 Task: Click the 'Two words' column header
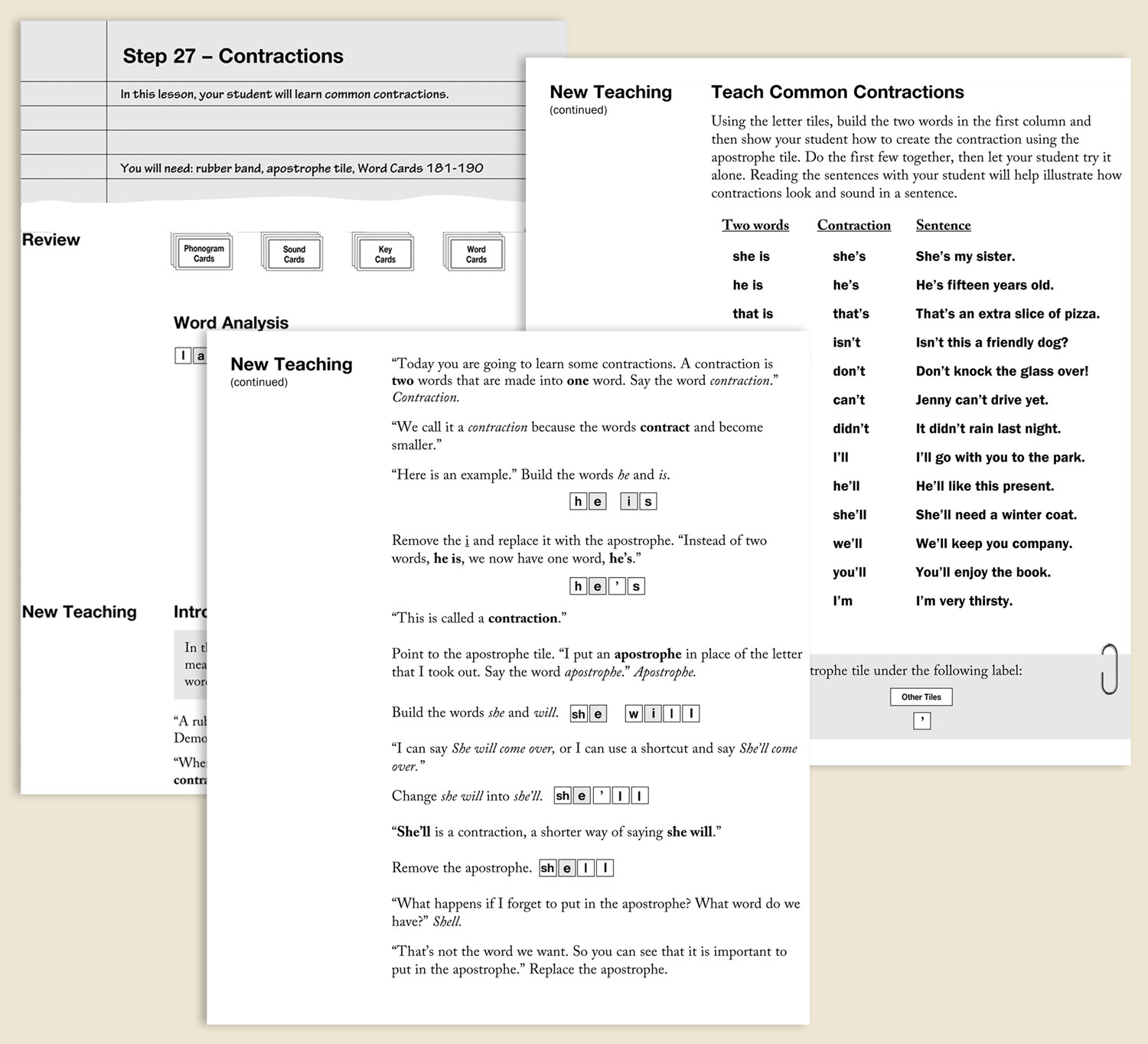(755, 225)
